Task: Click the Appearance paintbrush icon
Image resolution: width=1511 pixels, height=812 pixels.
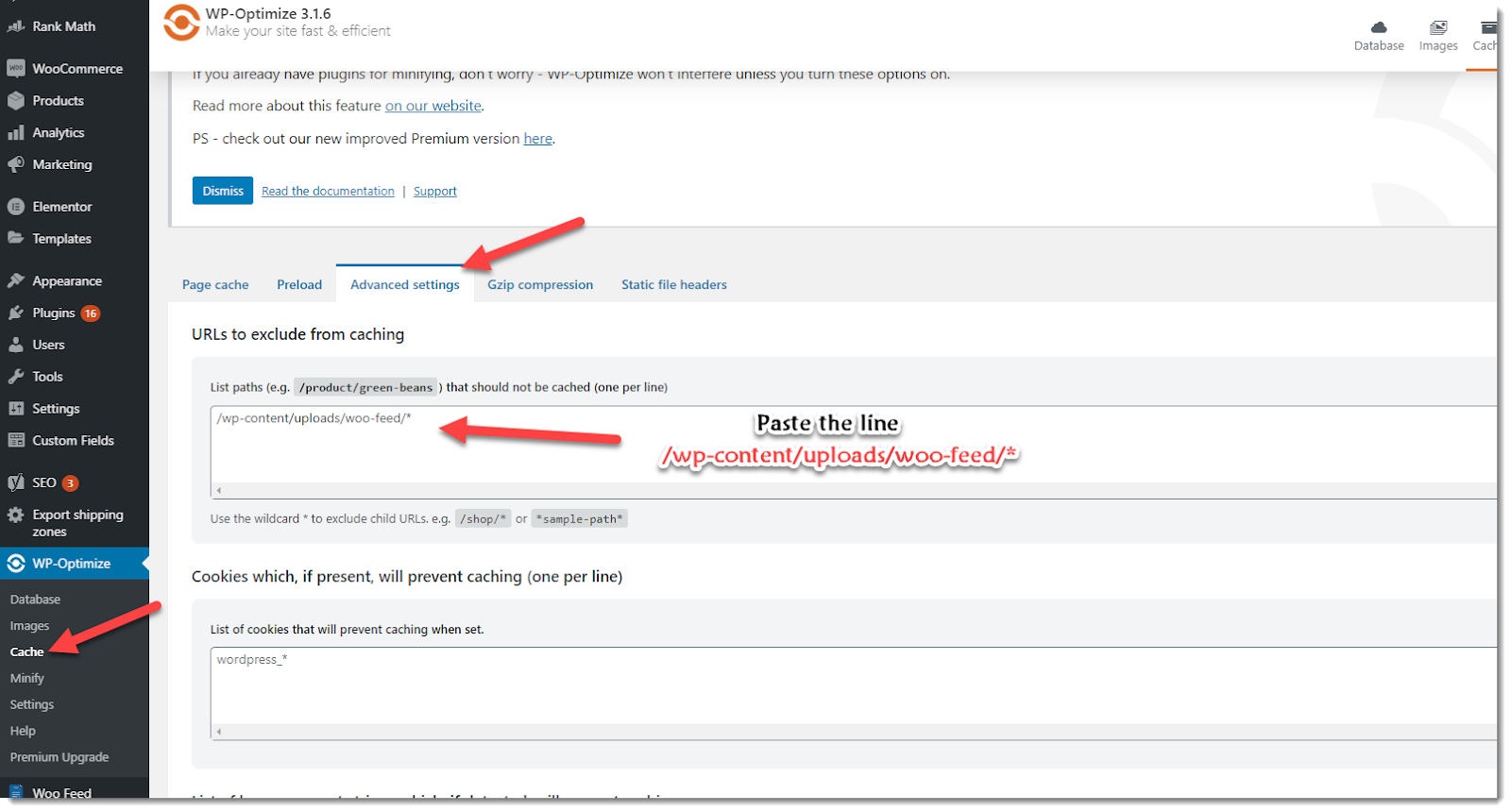Action: tap(16, 280)
